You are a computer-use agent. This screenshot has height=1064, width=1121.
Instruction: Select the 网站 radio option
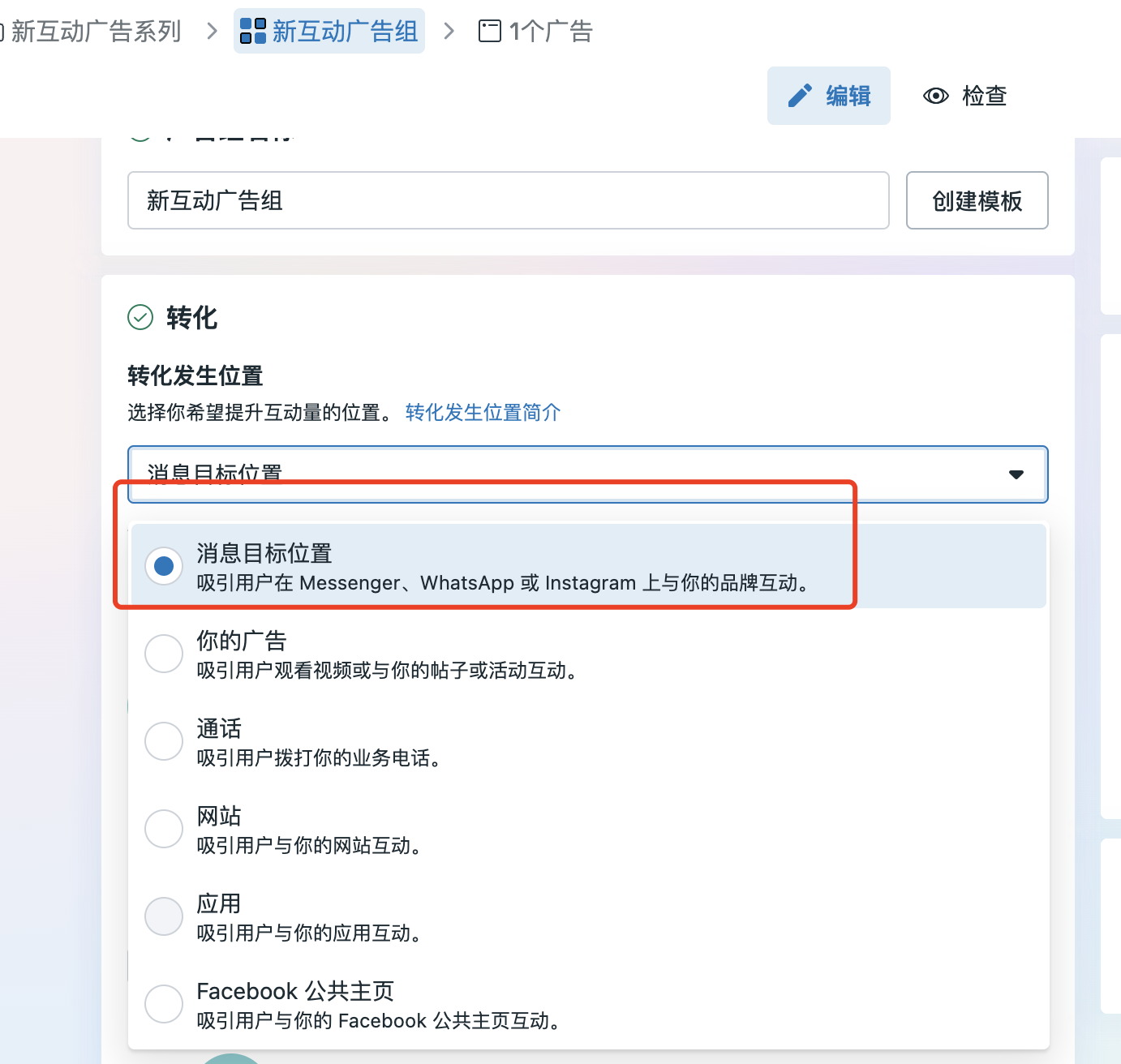tap(164, 829)
